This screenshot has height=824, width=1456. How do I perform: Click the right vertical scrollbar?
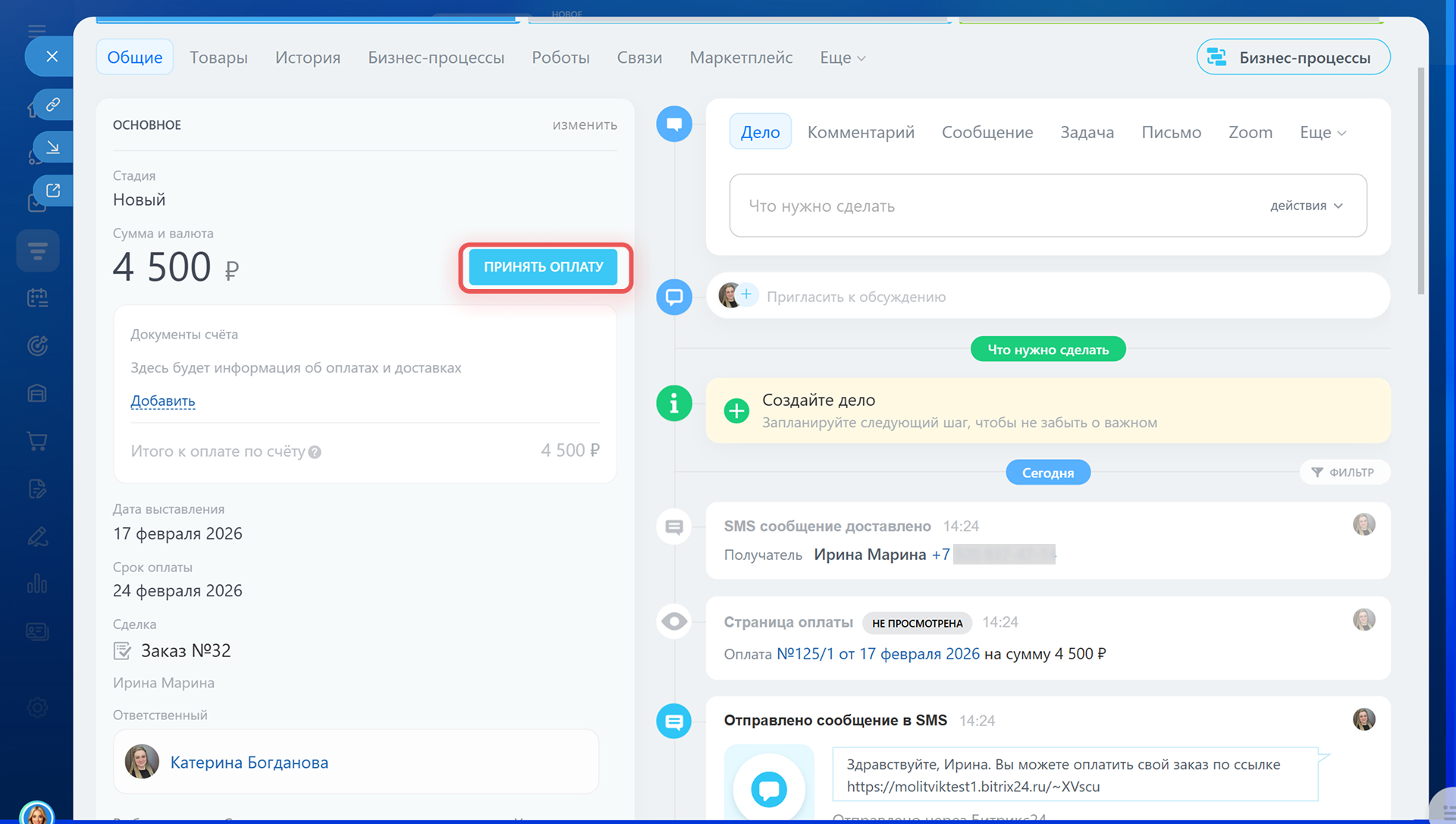[x=1420, y=182]
